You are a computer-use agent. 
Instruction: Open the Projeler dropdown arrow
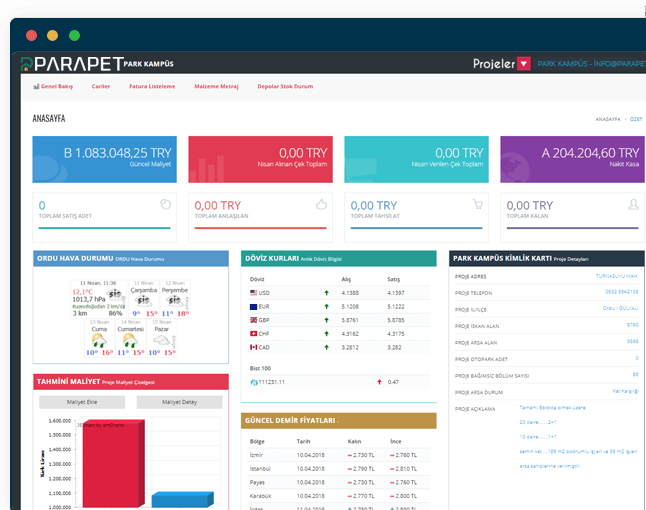coord(524,64)
